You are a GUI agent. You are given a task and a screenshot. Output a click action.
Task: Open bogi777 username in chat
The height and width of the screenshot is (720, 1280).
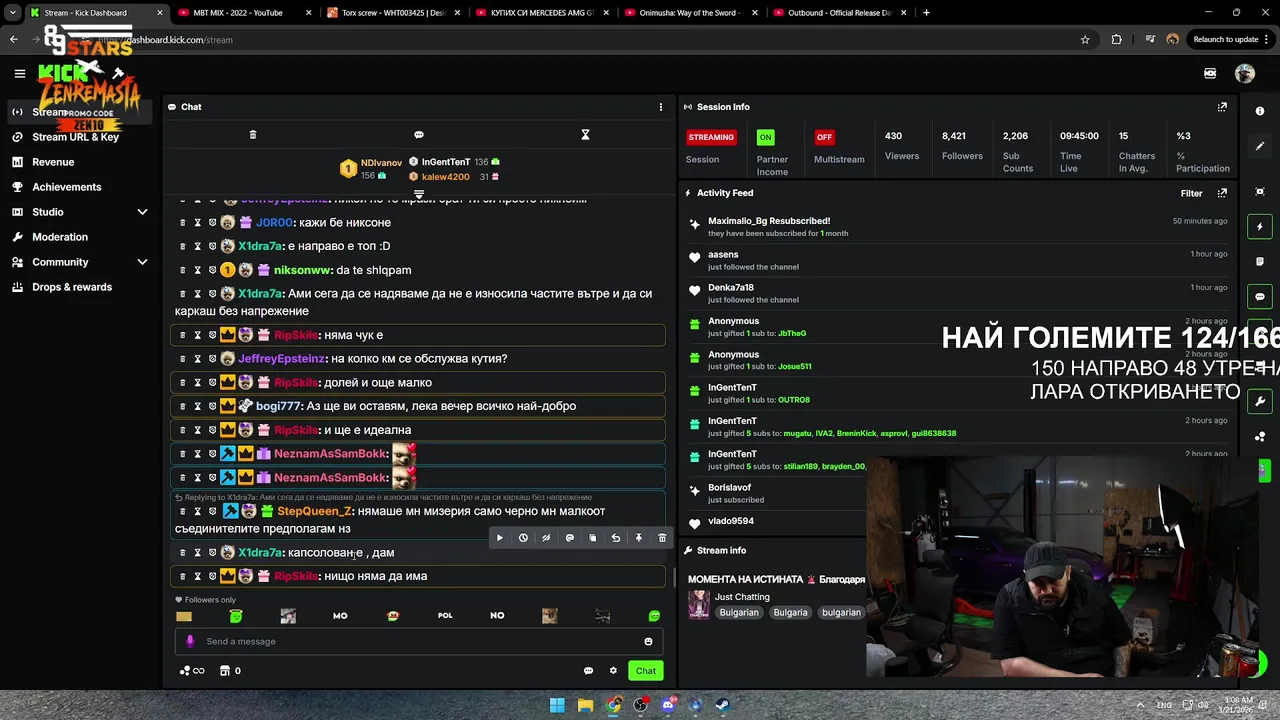[278, 406]
